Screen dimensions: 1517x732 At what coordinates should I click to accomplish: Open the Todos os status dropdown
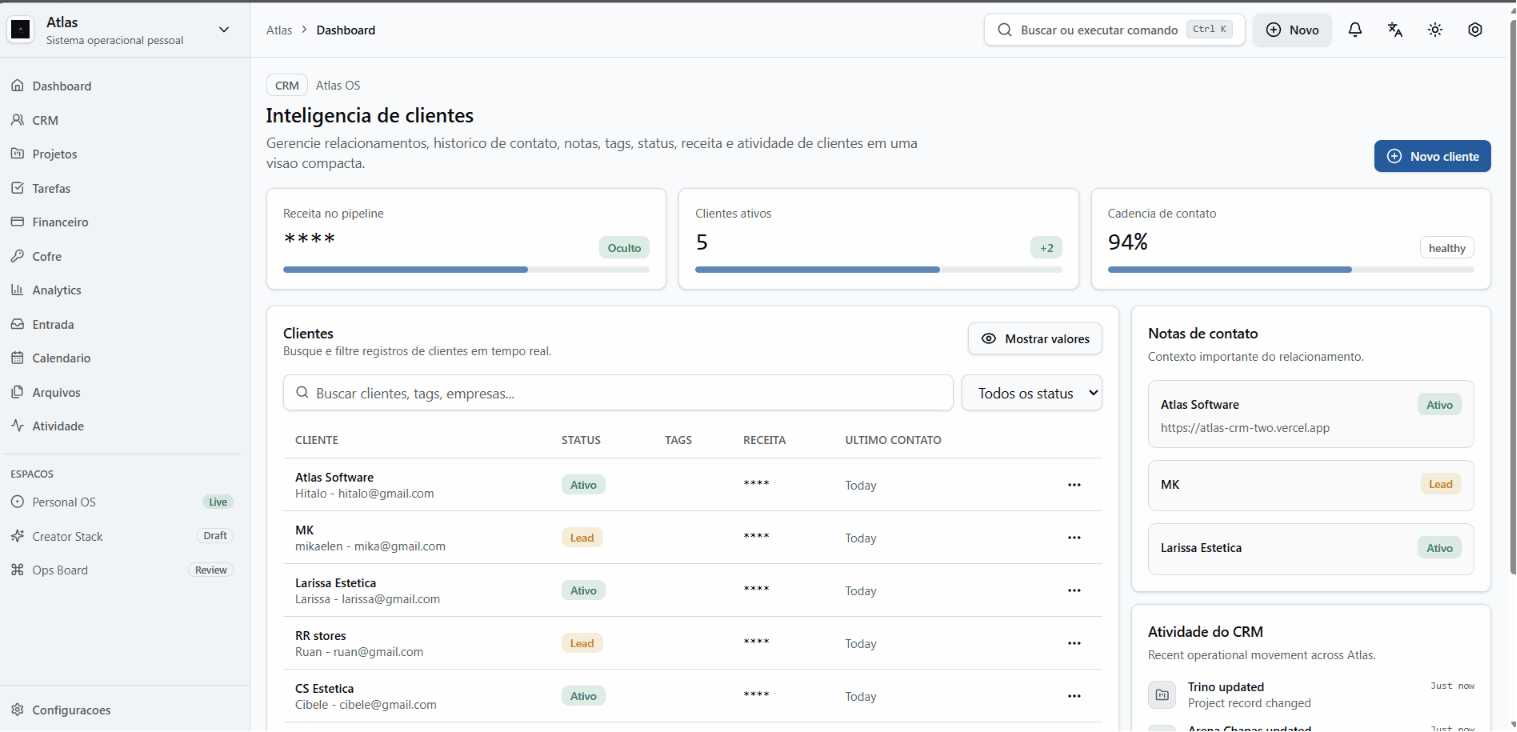pyautogui.click(x=1032, y=393)
